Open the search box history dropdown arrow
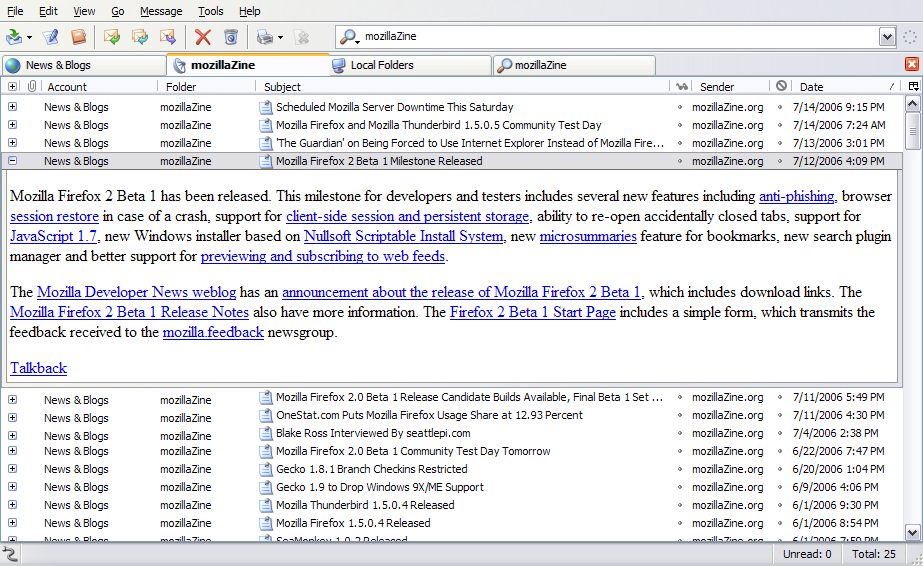The height and width of the screenshot is (566, 923). click(x=887, y=37)
